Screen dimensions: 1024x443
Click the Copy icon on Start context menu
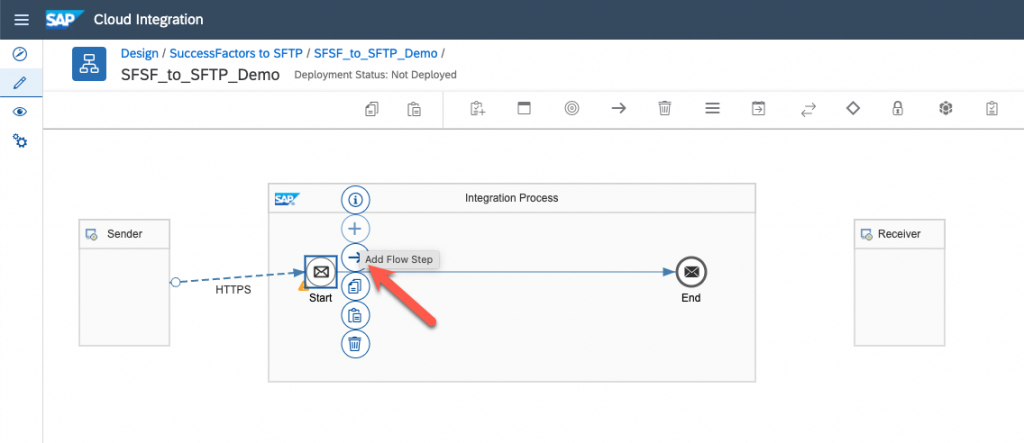point(355,286)
